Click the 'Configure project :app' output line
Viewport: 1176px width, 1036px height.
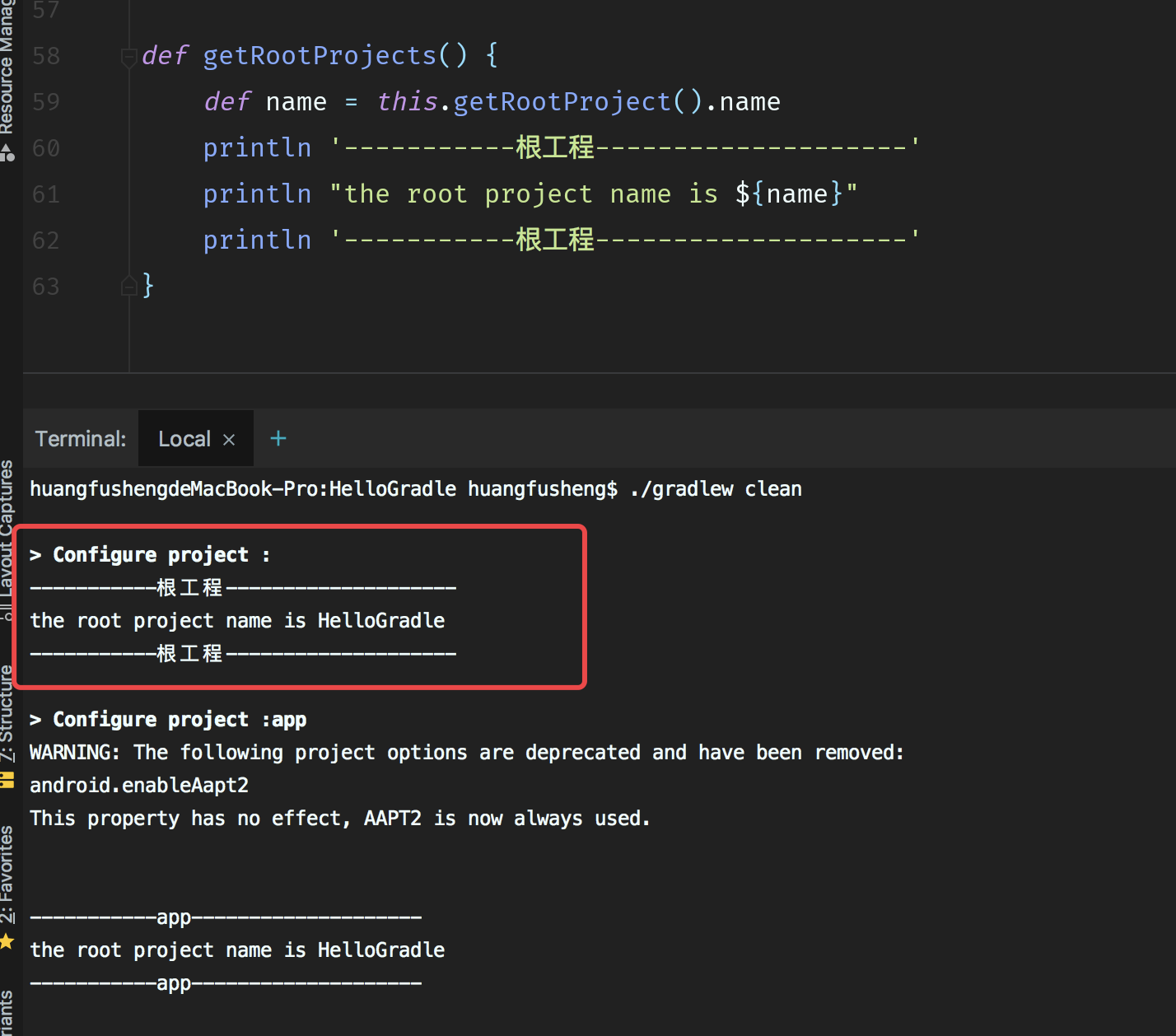pos(168,720)
